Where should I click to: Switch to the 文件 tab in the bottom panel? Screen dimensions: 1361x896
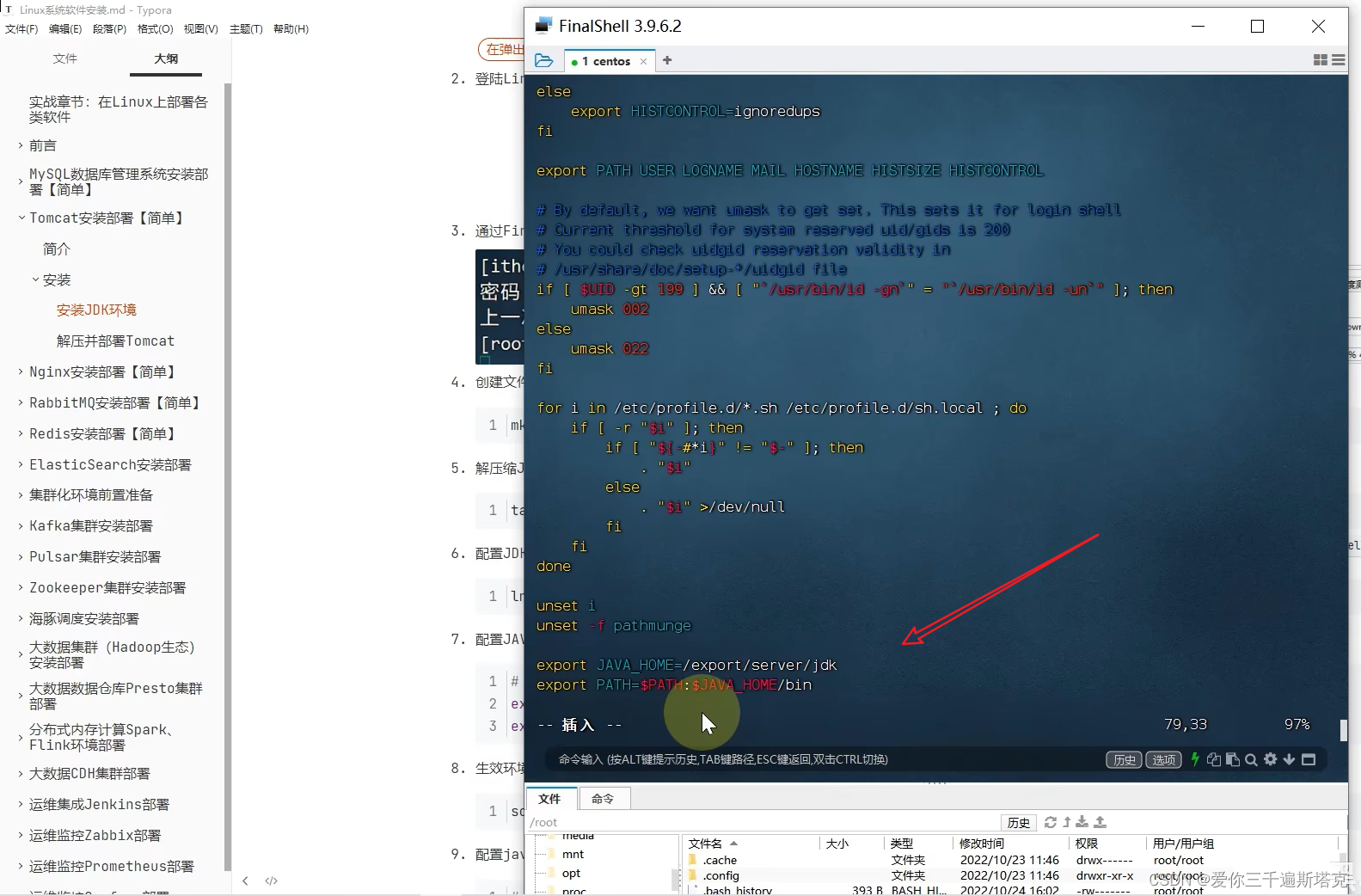click(549, 799)
